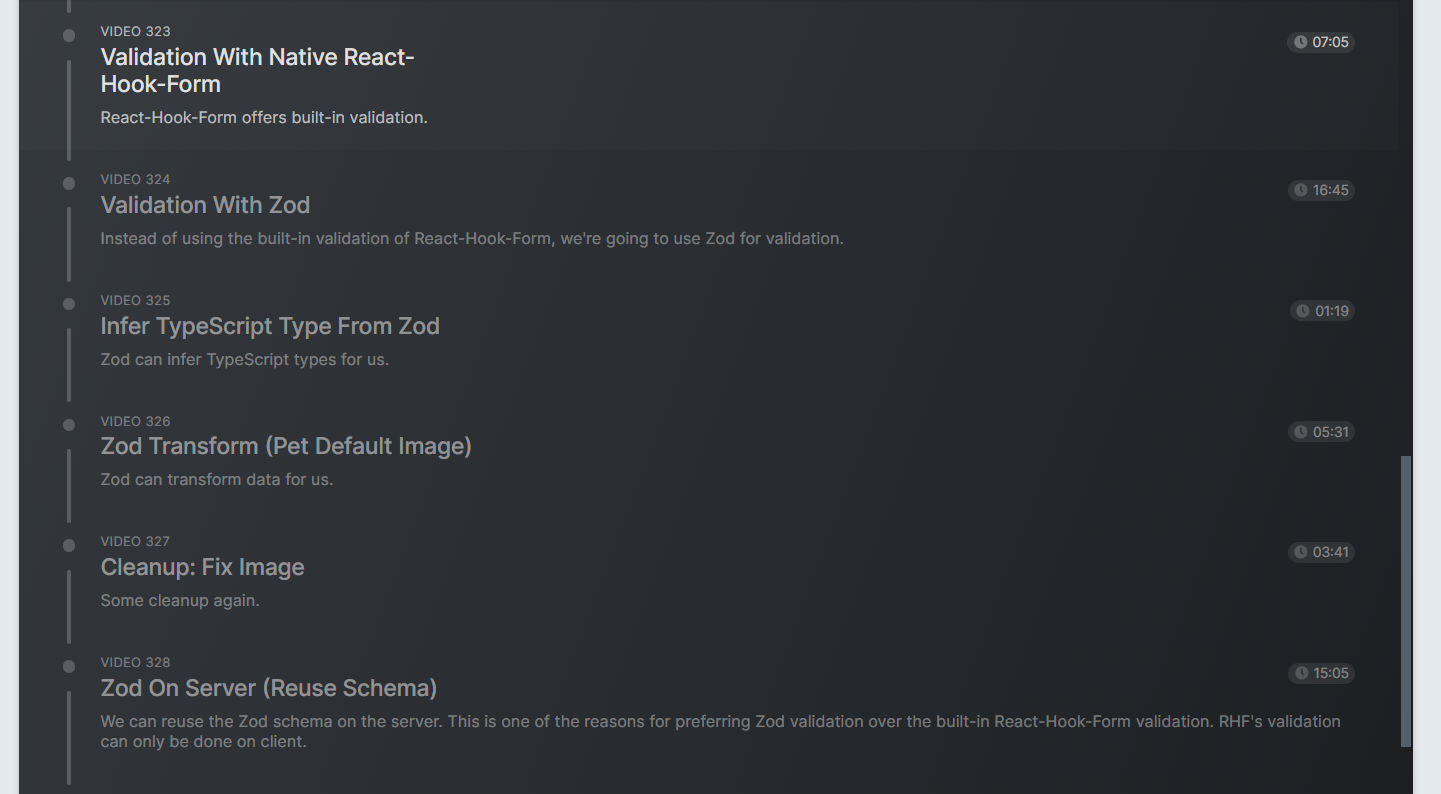1441x794 pixels.
Task: Click the timeline dot for Video 323
Action: pos(69,36)
